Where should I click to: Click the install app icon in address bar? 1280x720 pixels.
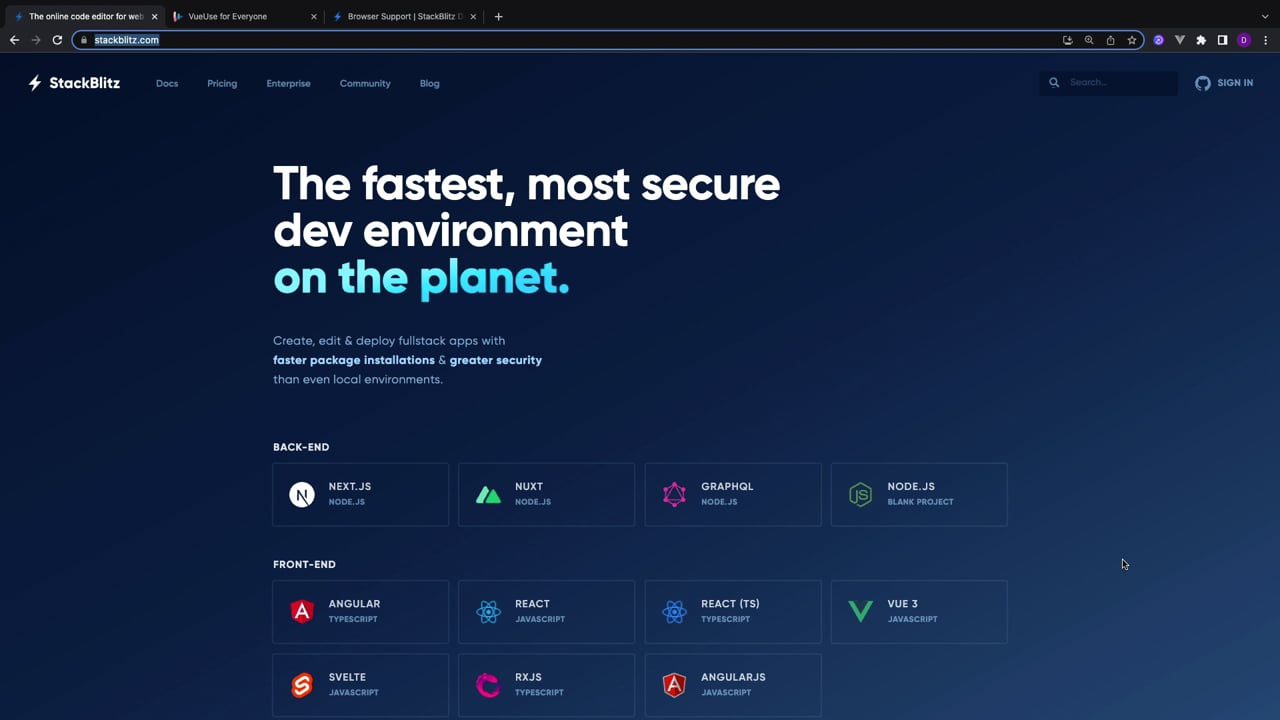[x=1068, y=40]
